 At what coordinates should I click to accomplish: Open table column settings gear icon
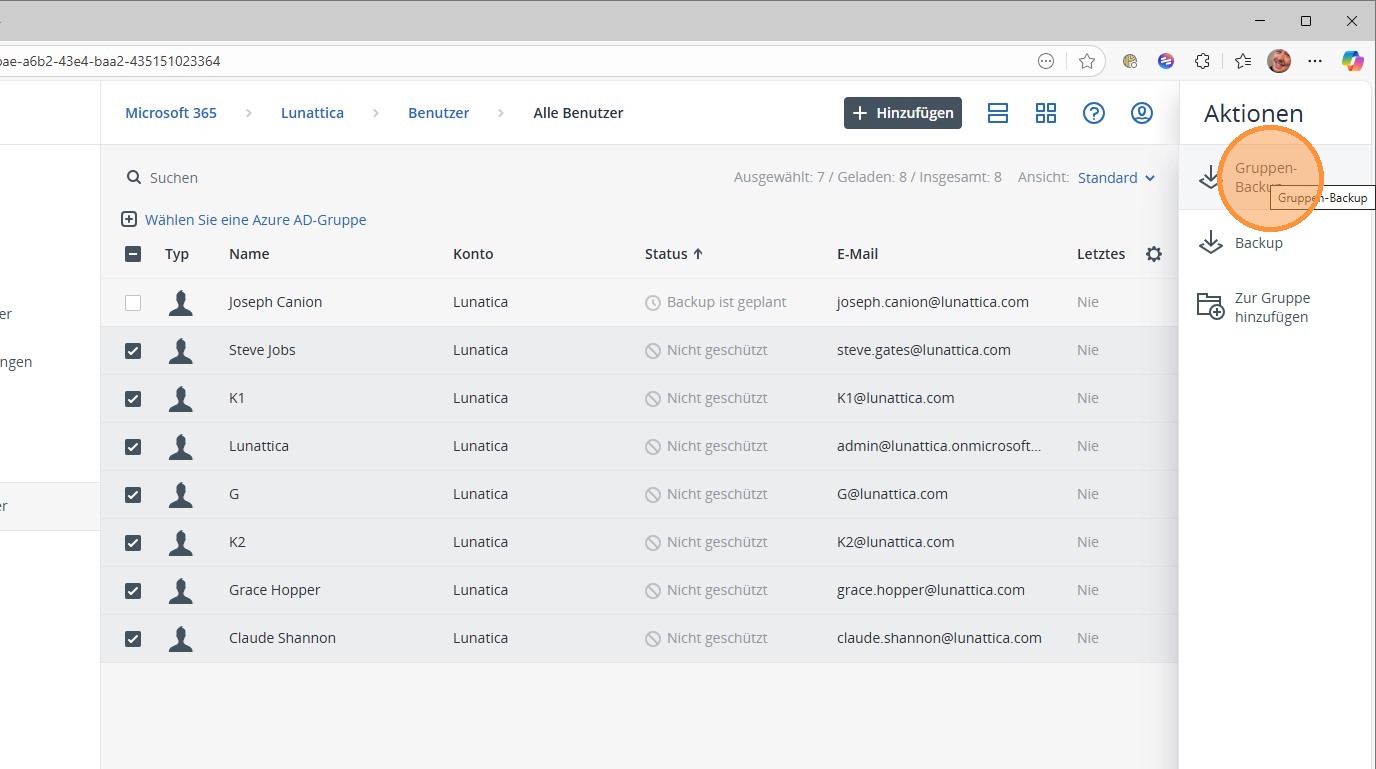pyautogui.click(x=1154, y=254)
